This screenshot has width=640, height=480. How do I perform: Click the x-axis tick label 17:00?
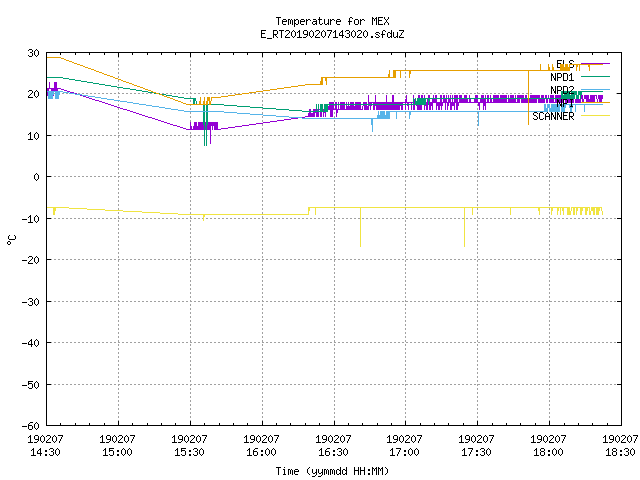404,452
